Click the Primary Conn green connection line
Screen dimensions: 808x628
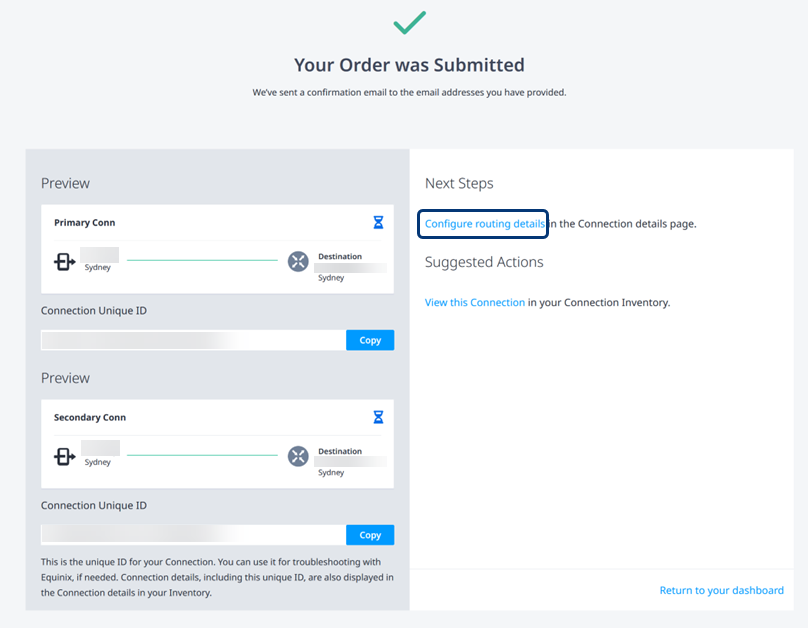point(202,260)
